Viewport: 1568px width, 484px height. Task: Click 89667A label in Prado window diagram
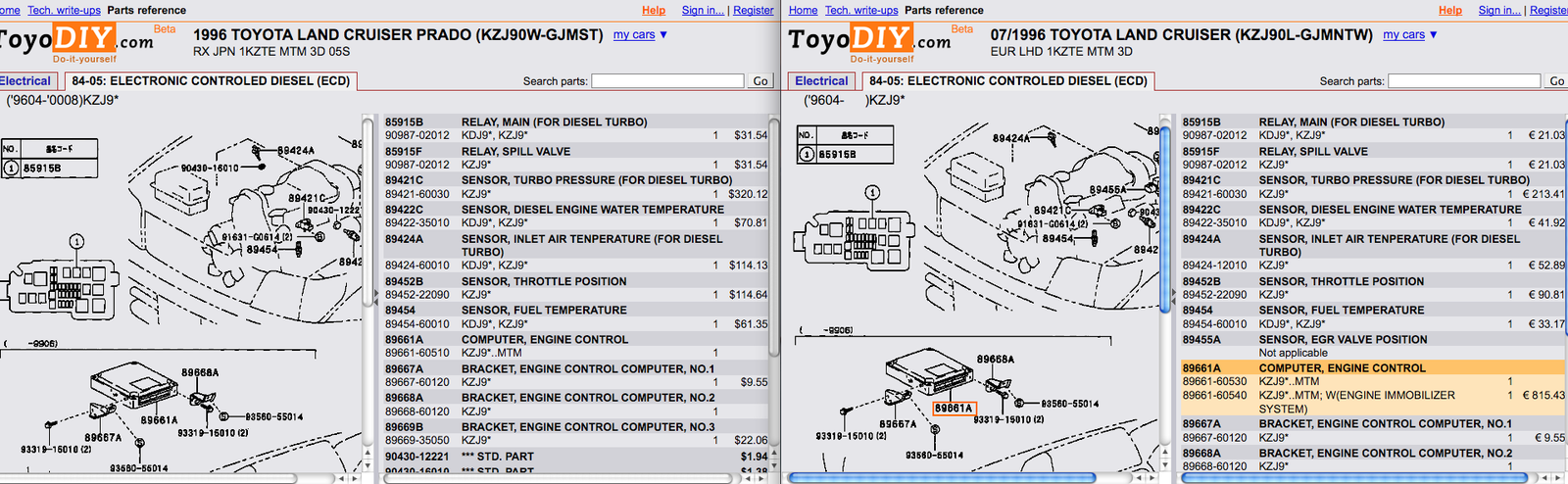(x=103, y=438)
